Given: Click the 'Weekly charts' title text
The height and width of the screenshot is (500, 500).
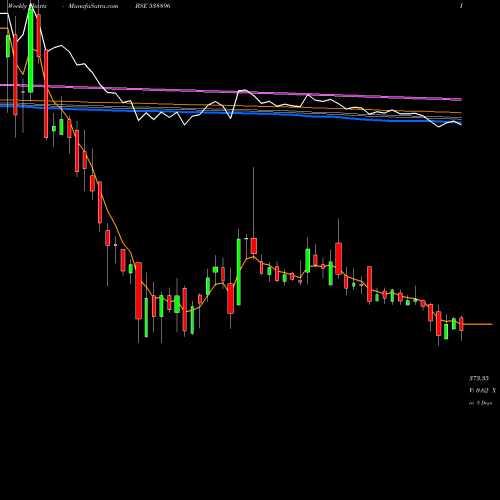Looking at the screenshot, I should click(27, 6).
